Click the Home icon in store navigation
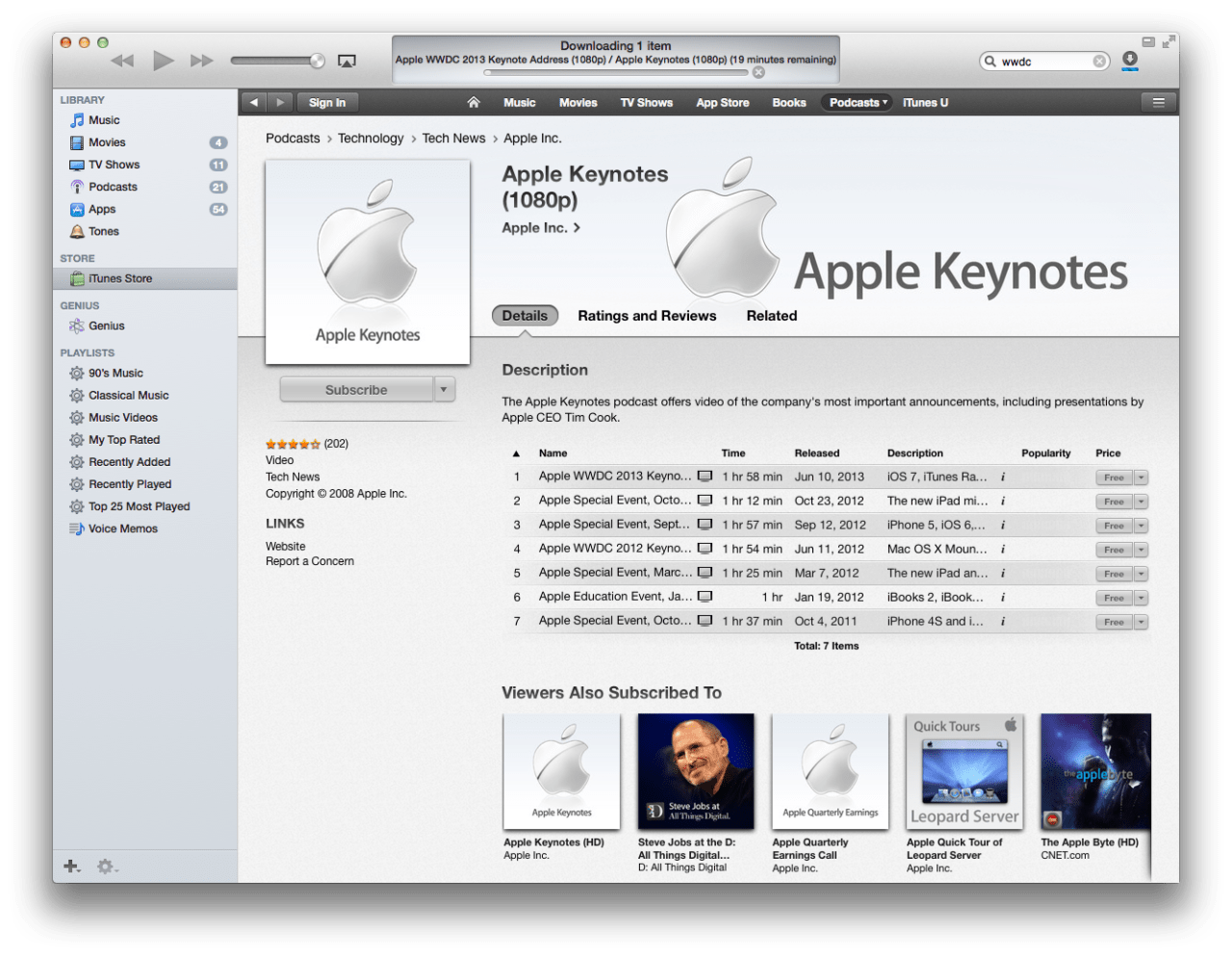This screenshot has height=956, width=1232. (474, 102)
